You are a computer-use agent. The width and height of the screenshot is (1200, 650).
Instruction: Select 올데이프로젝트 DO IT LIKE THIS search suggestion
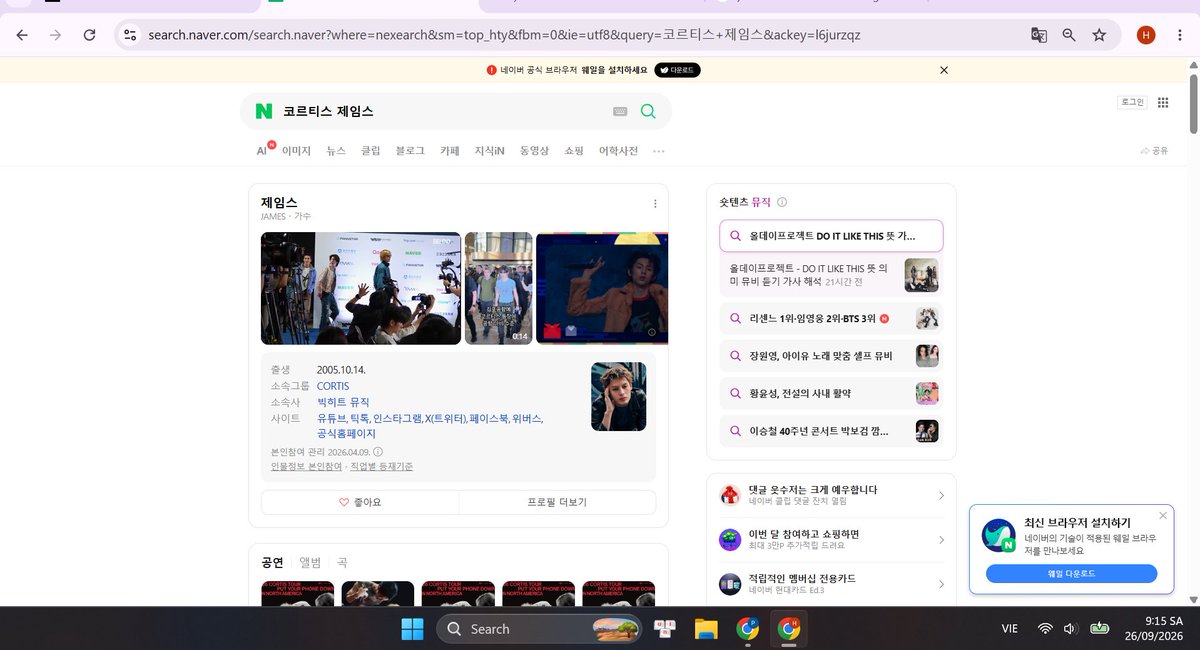pyautogui.click(x=831, y=236)
